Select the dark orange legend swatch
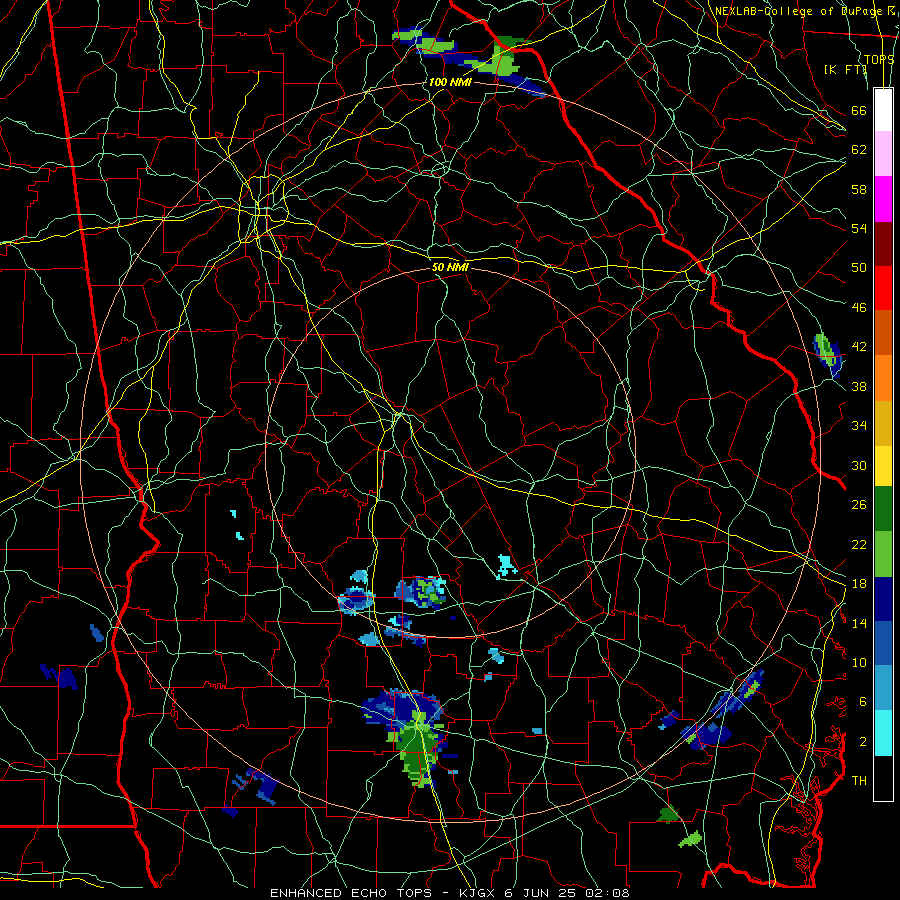 [x=883, y=333]
